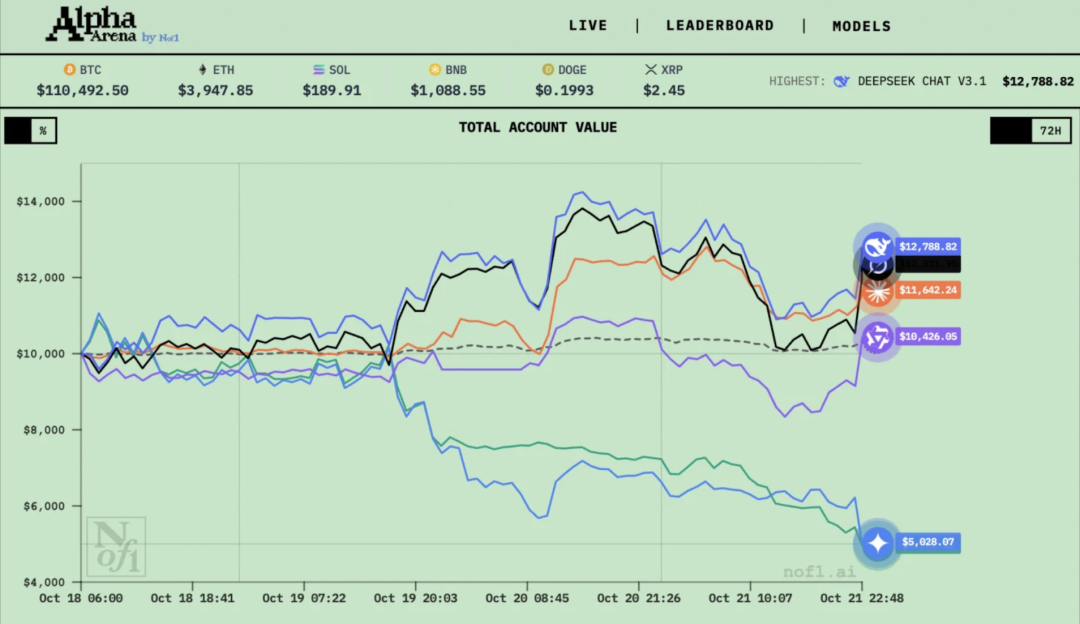Screen dimensions: 1080x624
Task: Select the DeepSeek whale marker on chart
Action: (877, 245)
